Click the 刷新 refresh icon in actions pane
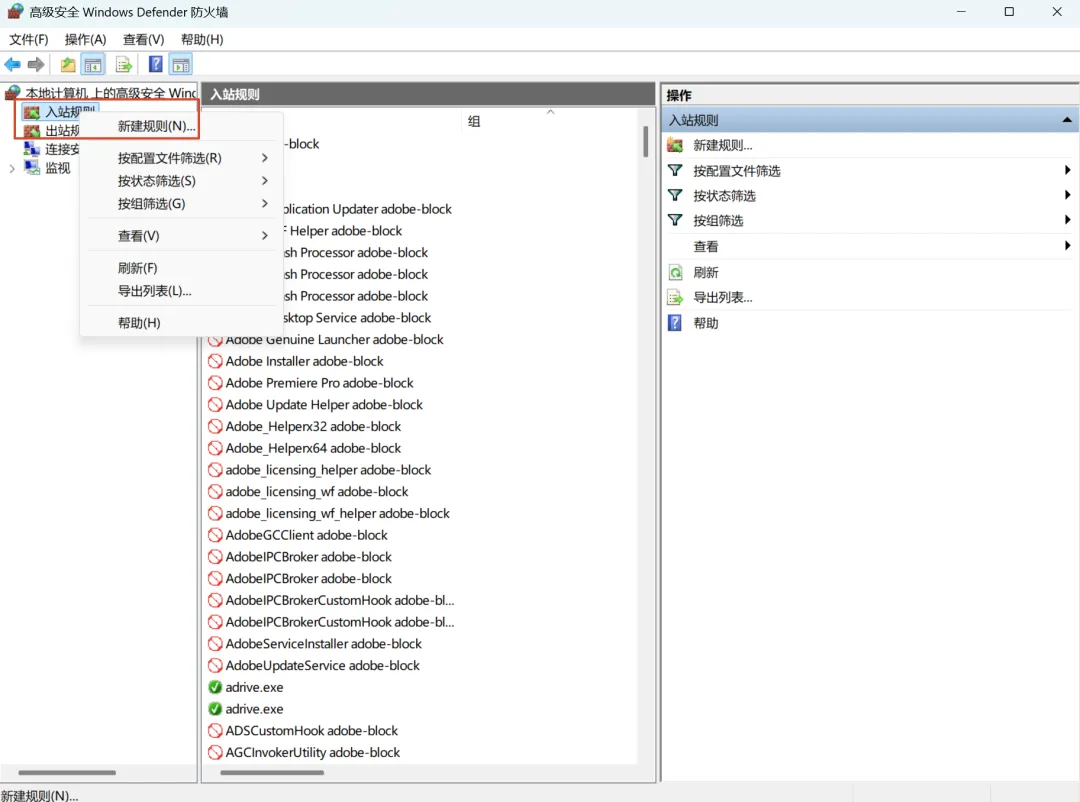1080x802 pixels. (x=675, y=272)
